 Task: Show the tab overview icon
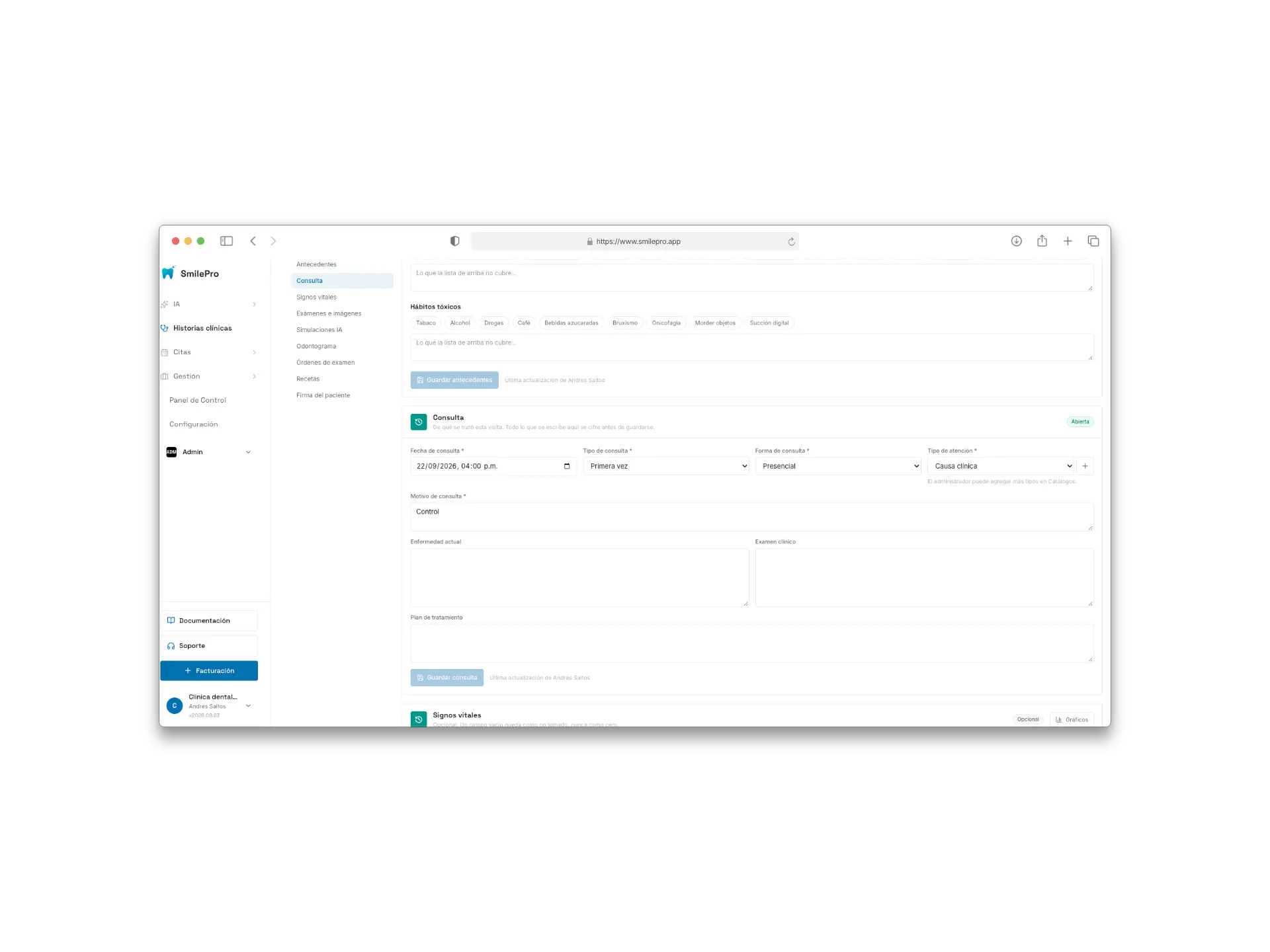pos(1093,241)
